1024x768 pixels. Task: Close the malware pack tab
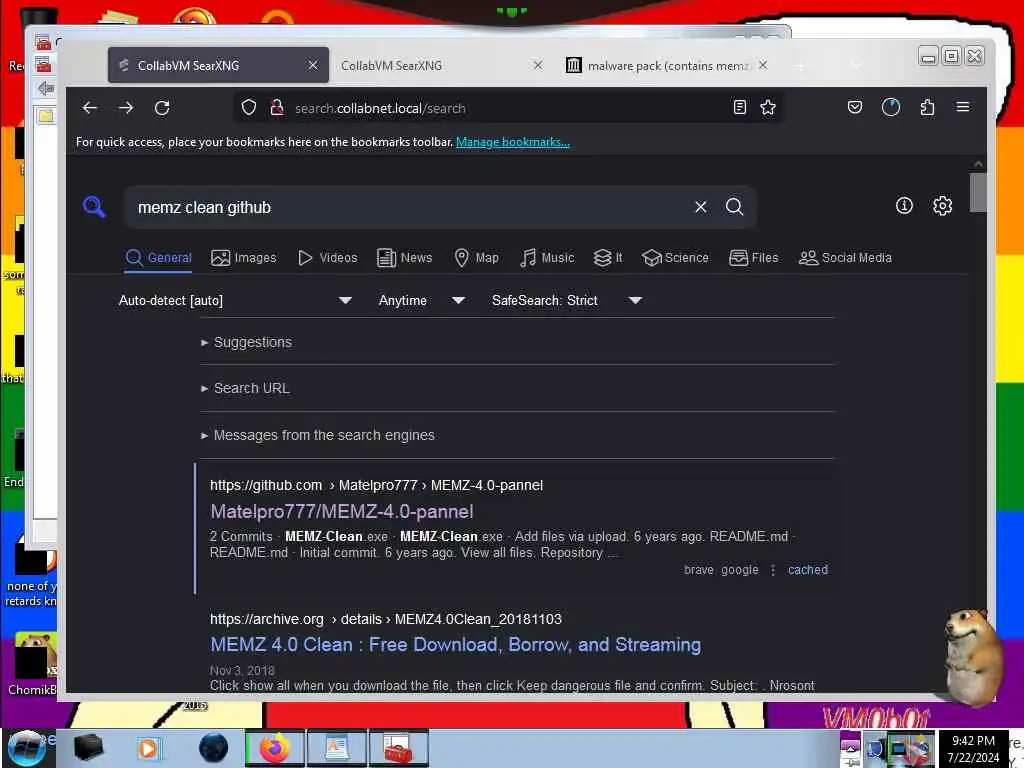click(763, 65)
